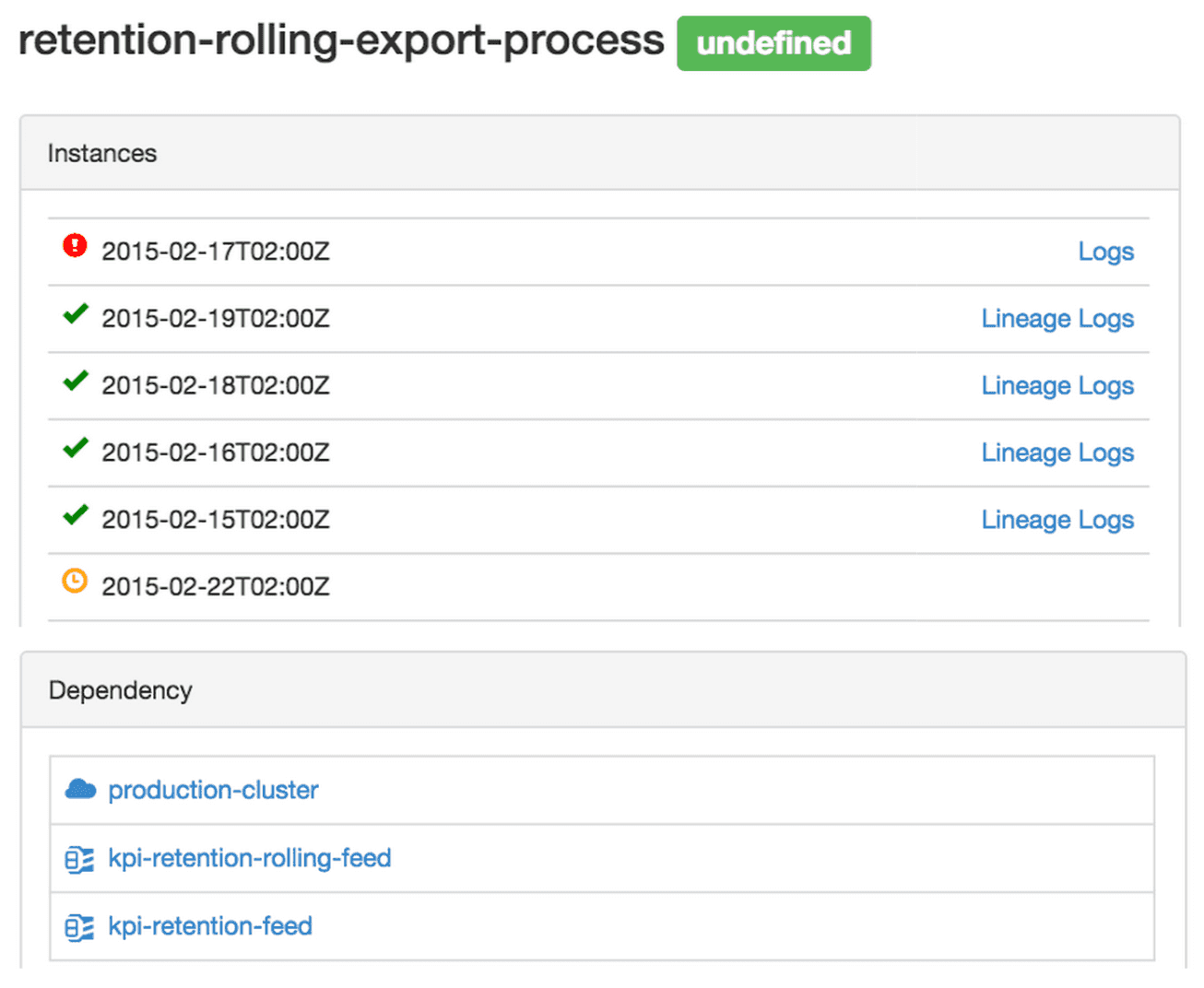
Task: Click the green checkmark for 2015-02-18 instance
Action: click(76, 381)
